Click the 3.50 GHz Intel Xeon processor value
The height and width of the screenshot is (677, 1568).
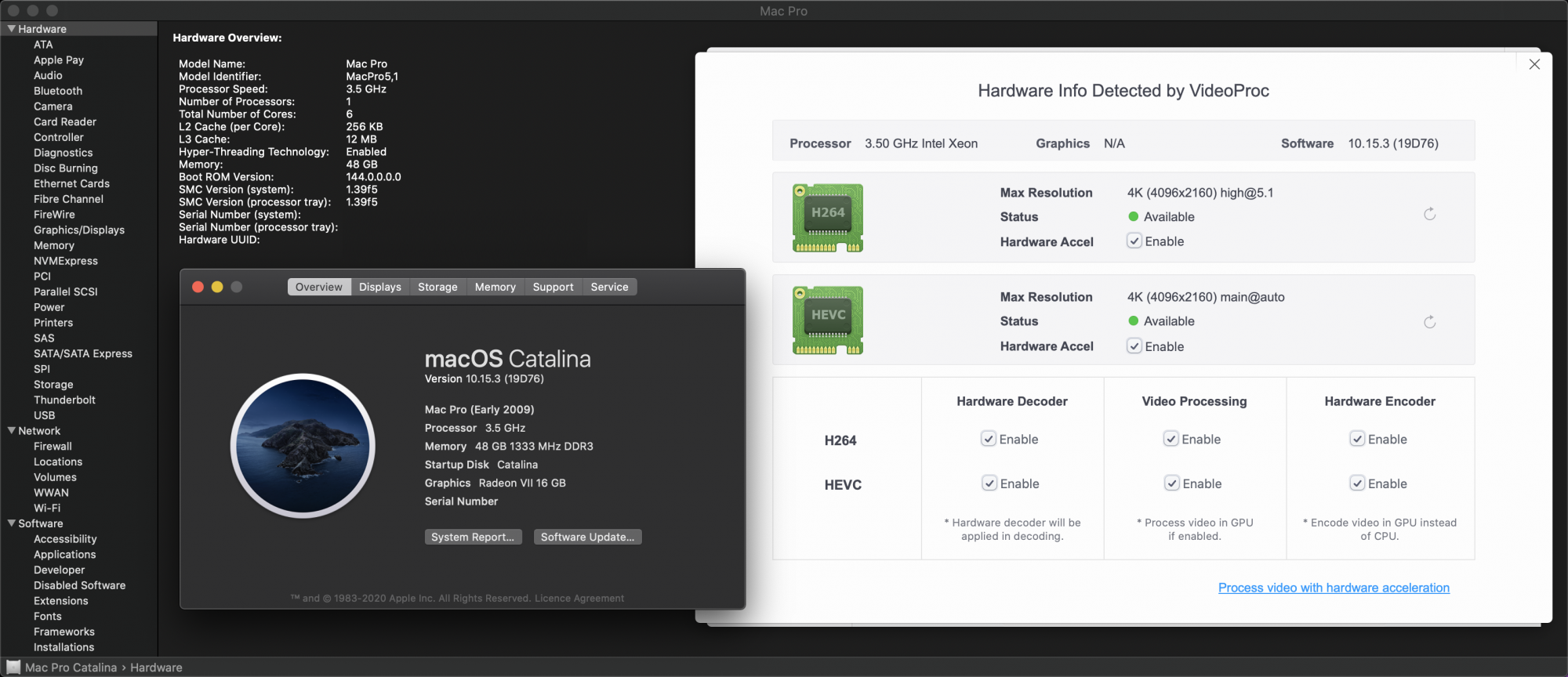(921, 143)
